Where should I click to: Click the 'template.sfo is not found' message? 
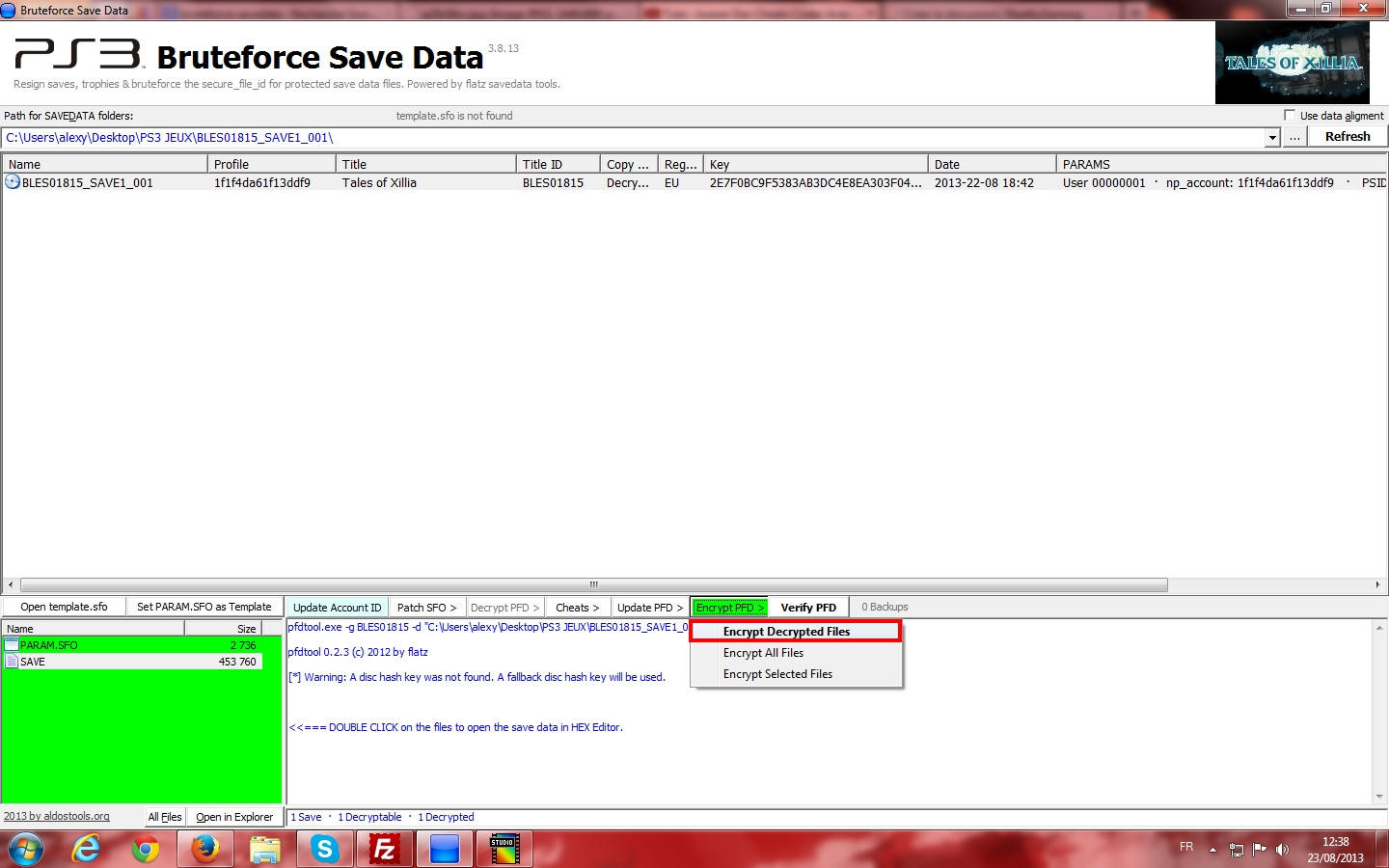tap(454, 116)
